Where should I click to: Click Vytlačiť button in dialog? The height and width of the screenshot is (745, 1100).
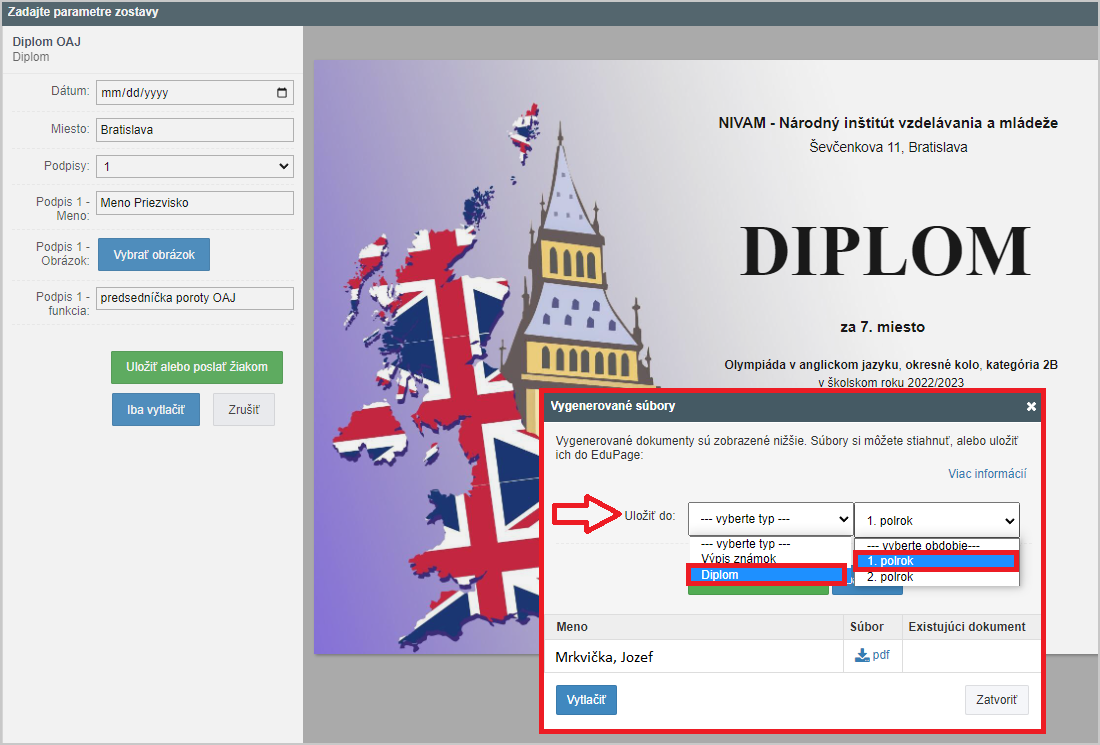pos(586,699)
